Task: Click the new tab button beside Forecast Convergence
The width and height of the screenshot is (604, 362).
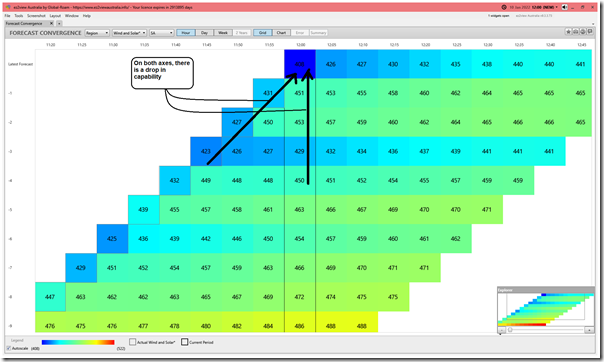Action: (x=59, y=23)
